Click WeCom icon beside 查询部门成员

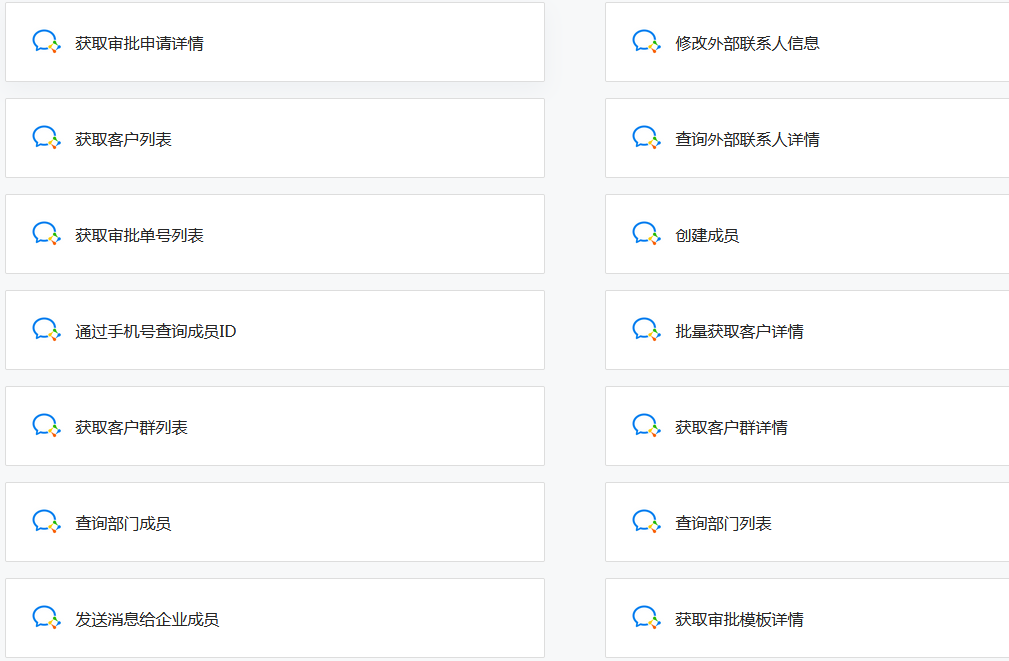click(46, 521)
